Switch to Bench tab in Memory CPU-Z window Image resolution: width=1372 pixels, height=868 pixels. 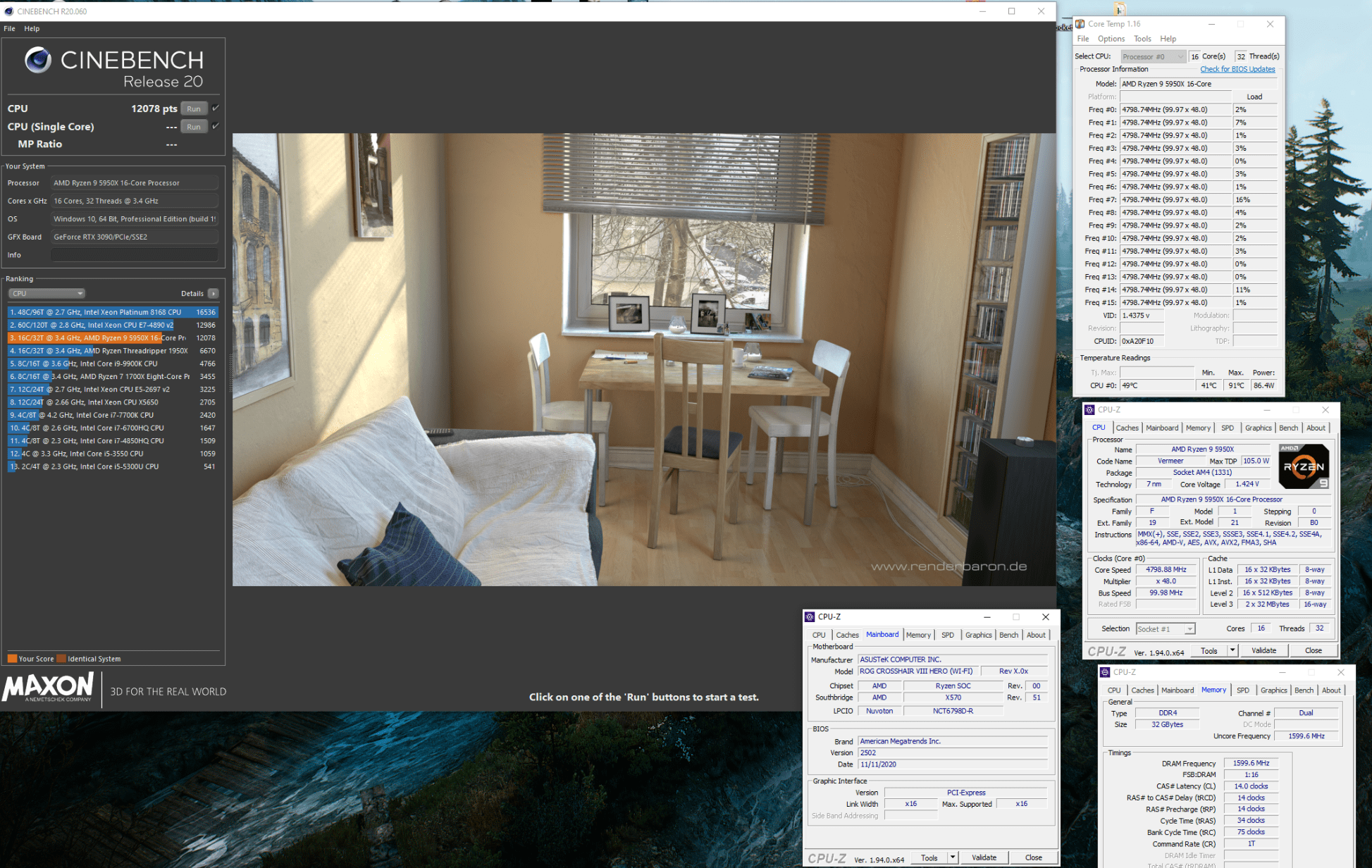(1304, 690)
